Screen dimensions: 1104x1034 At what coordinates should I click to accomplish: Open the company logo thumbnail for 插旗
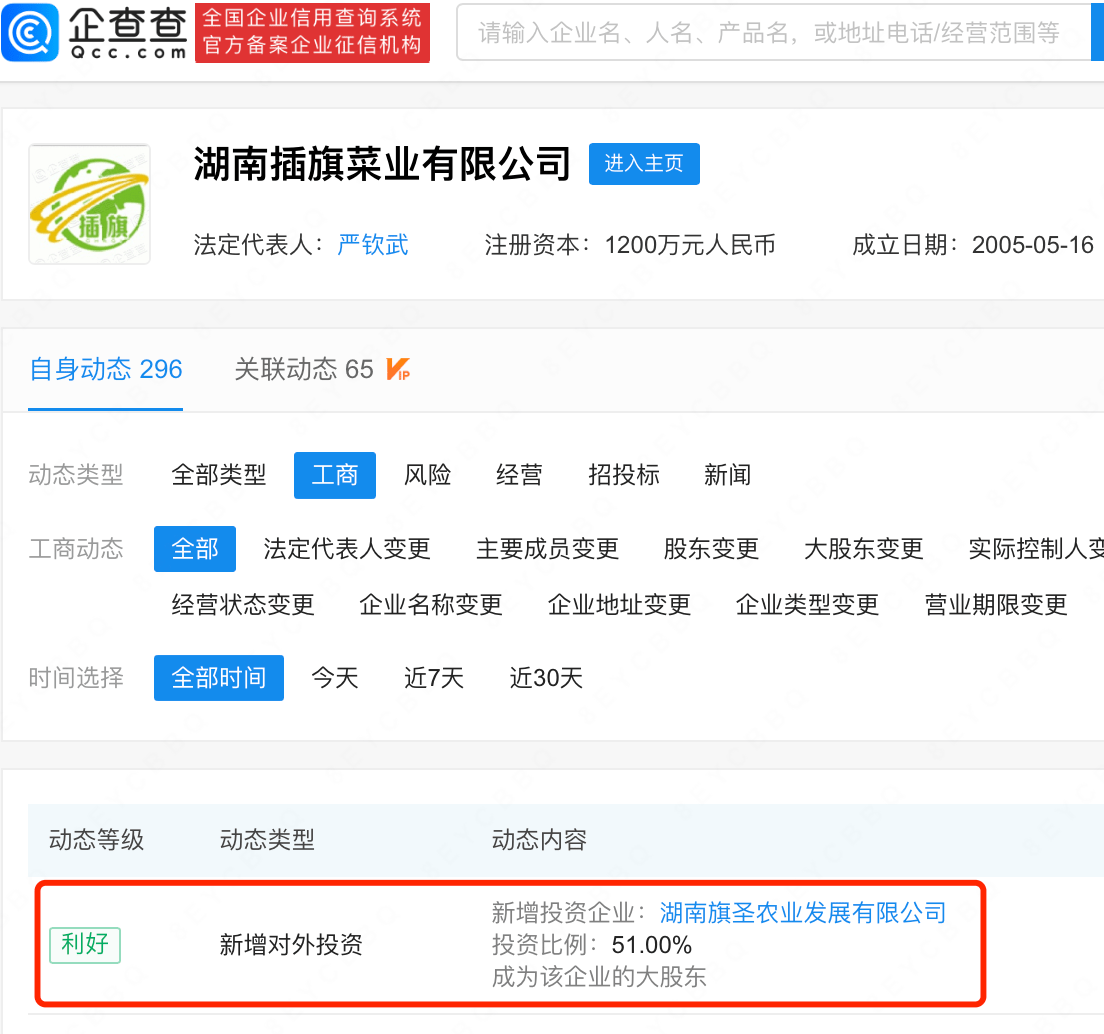tap(89, 204)
